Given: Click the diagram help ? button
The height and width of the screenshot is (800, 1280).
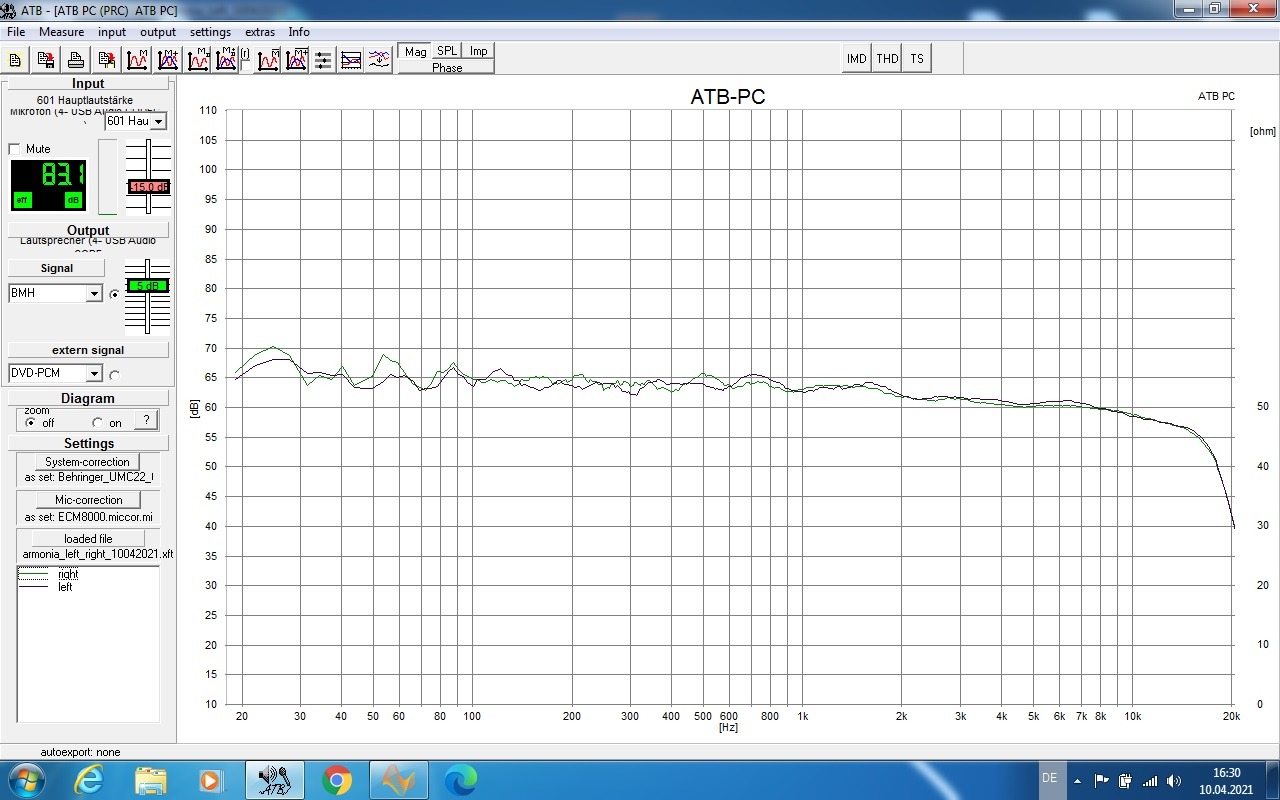Looking at the screenshot, I should click(147, 420).
